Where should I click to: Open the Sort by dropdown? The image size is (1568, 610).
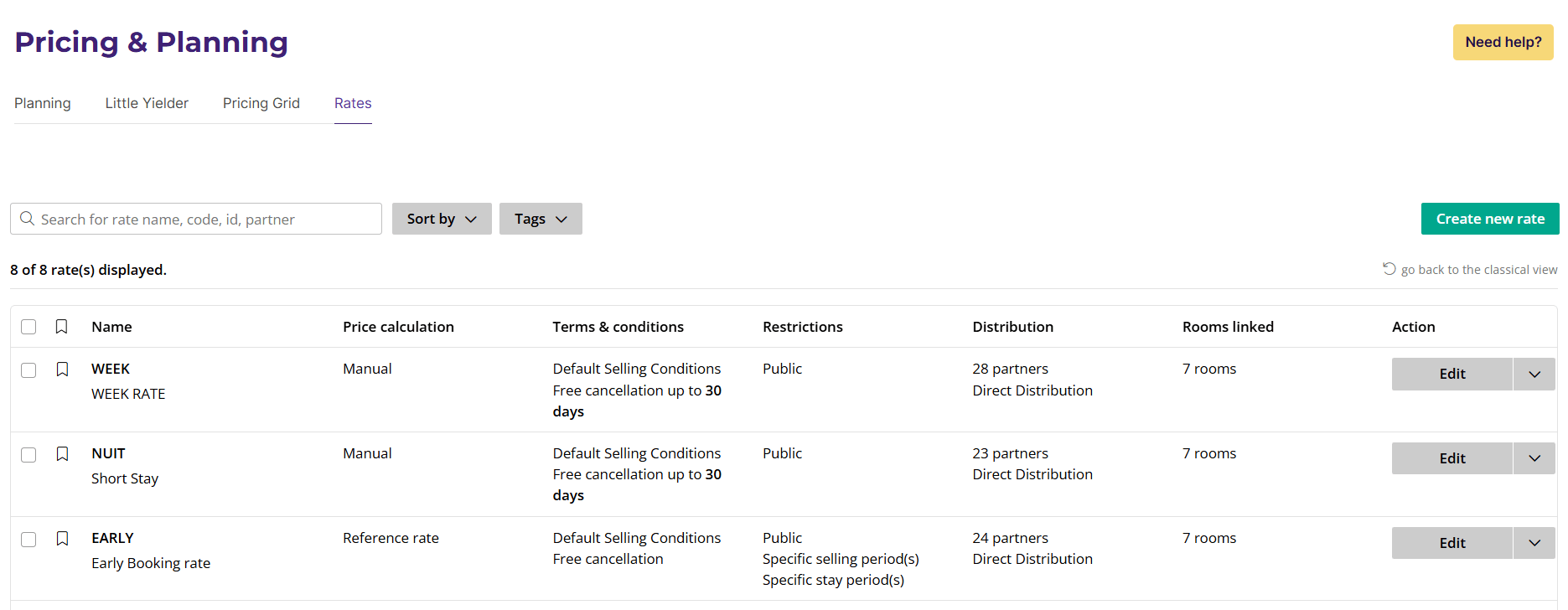pos(441,219)
